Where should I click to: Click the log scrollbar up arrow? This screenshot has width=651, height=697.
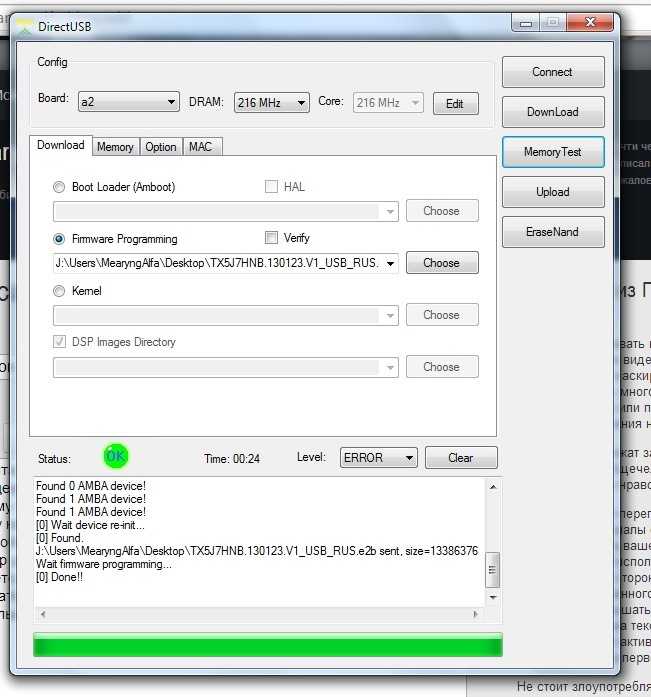pyautogui.click(x=493, y=487)
